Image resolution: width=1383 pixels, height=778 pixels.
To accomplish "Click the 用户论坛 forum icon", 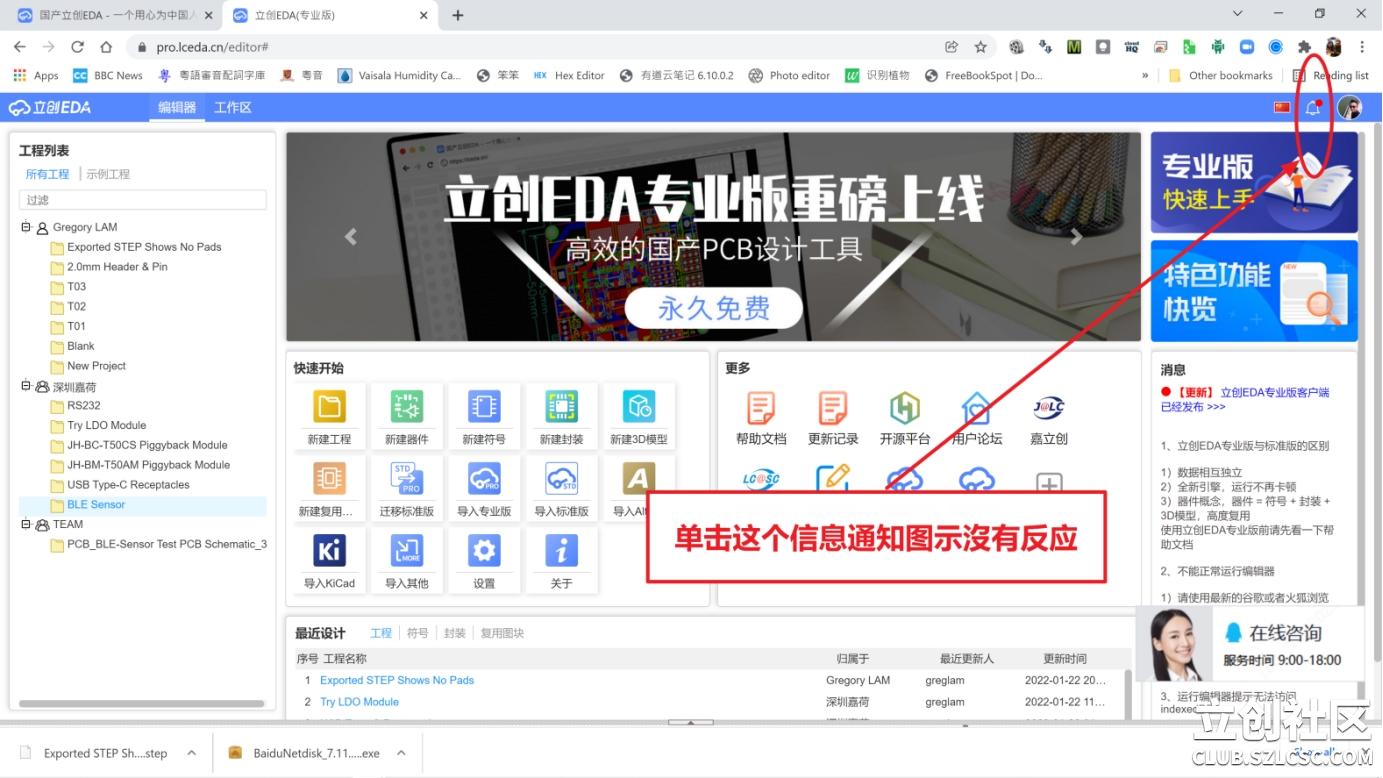I will (x=976, y=408).
